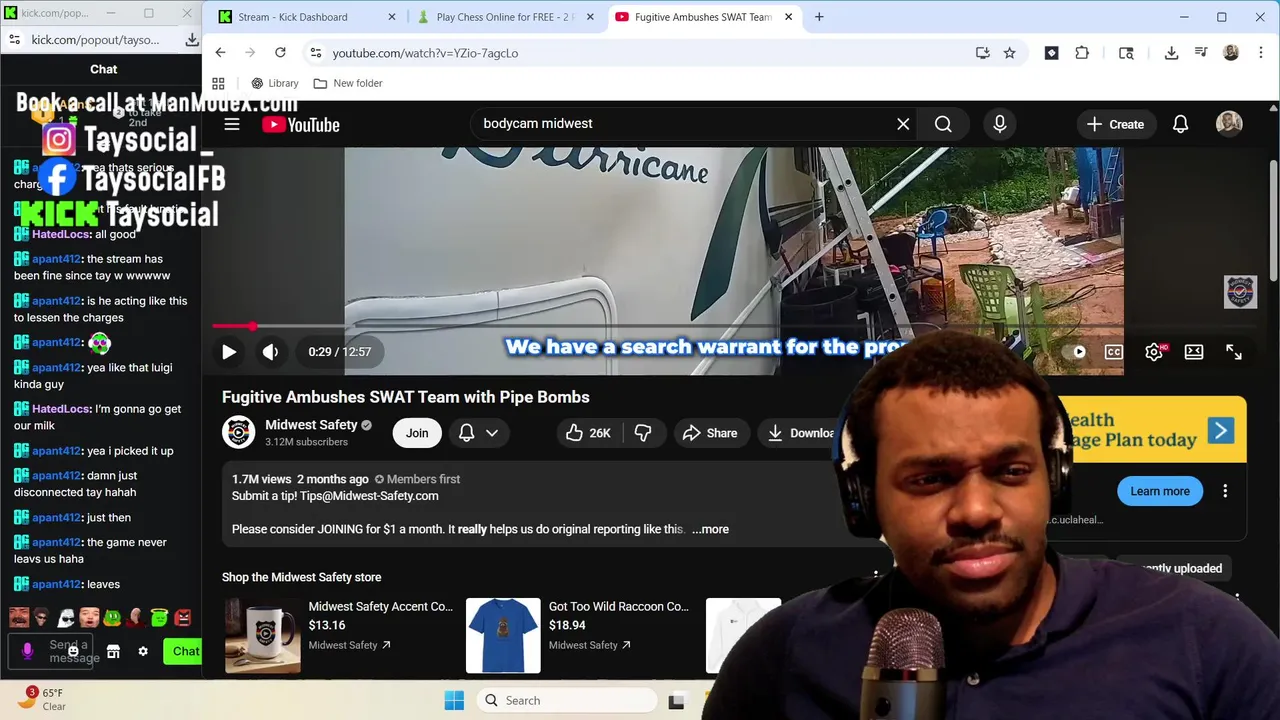Screen dimensions: 1280x720
Task: Play the YouTube video
Action: [229, 352]
